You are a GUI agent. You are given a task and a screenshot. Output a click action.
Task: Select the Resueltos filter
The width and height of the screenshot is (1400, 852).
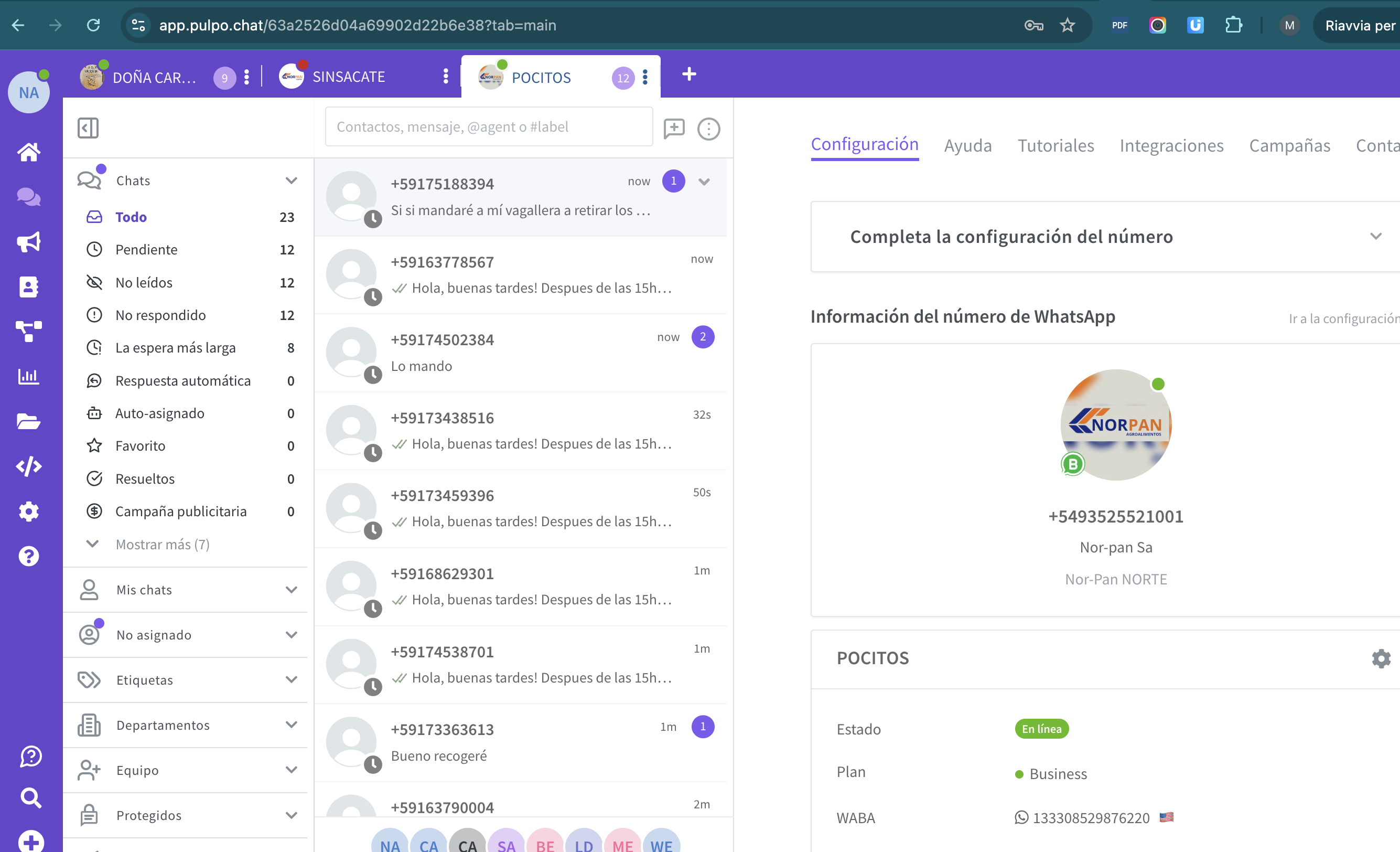click(x=145, y=478)
